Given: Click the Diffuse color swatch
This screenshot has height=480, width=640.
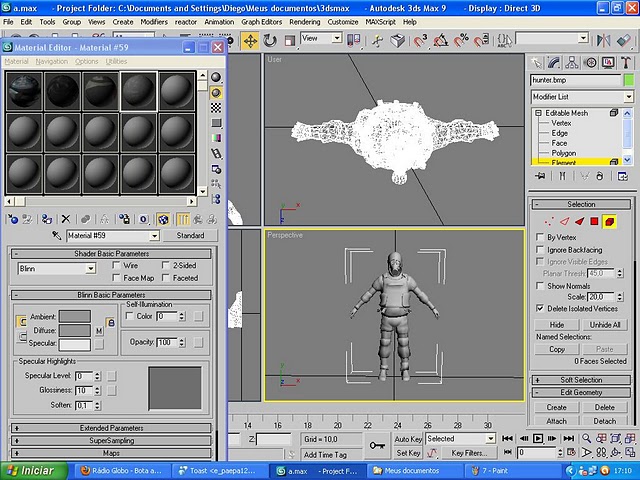Looking at the screenshot, I should point(75,330).
